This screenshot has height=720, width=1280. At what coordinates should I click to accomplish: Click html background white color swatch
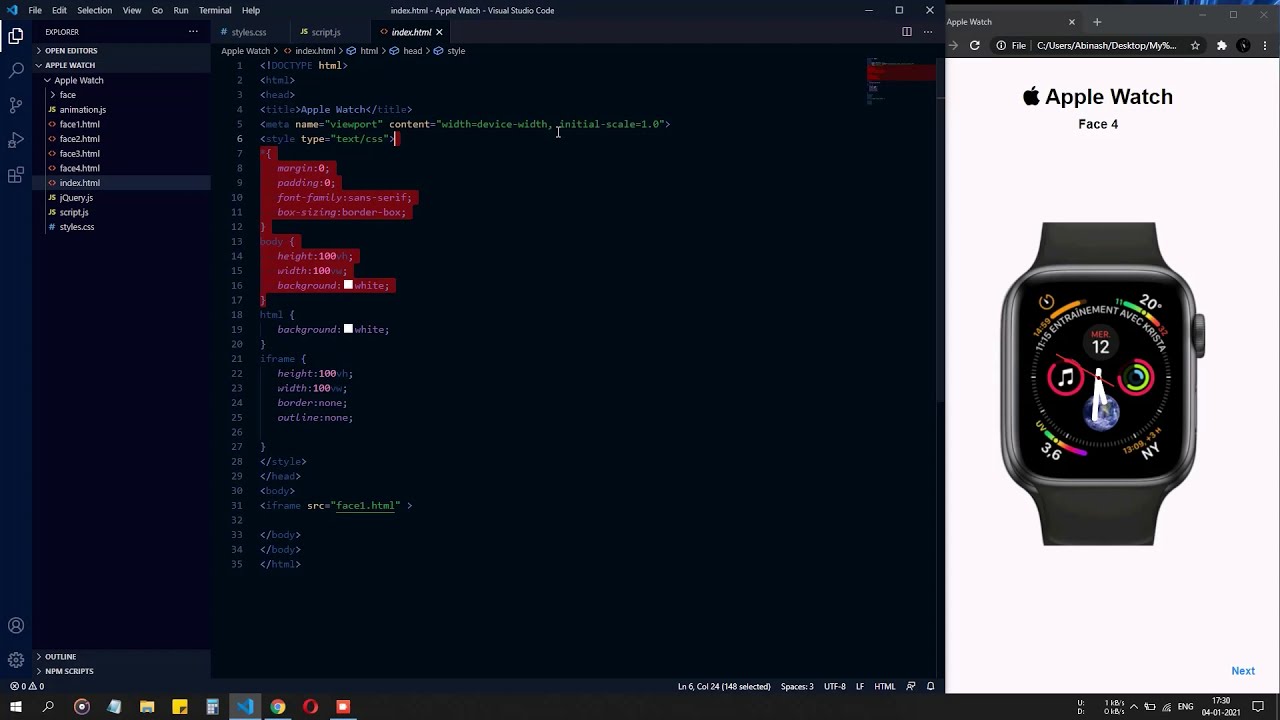(348, 329)
